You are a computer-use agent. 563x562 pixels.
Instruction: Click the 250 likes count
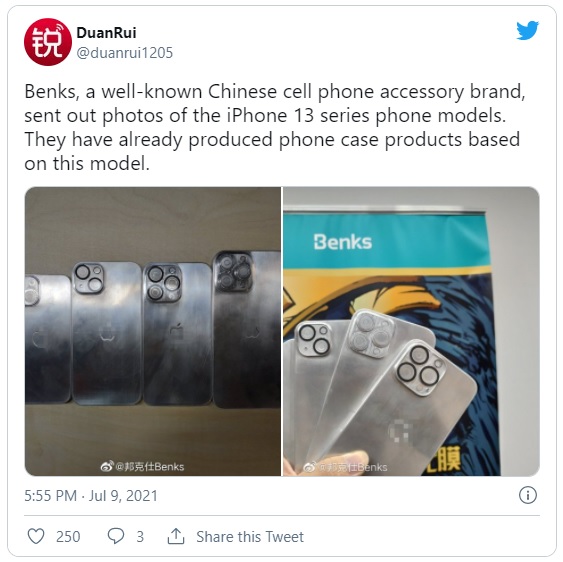tap(68, 537)
